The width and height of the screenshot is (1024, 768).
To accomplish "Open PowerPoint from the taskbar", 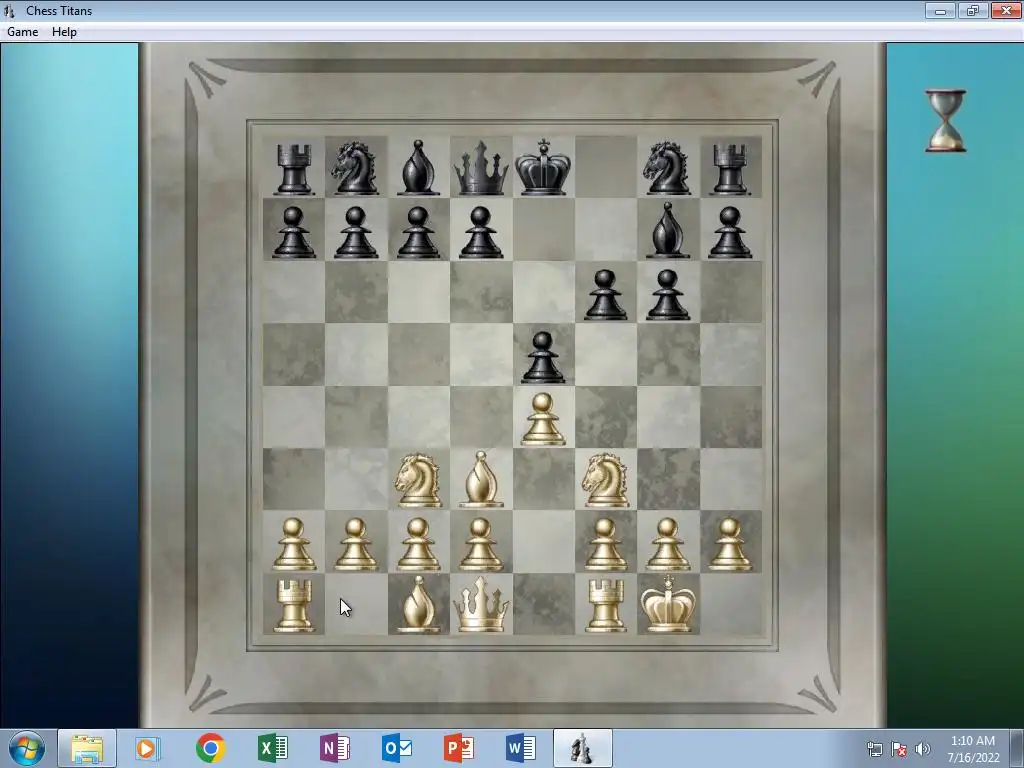I will (x=458, y=748).
